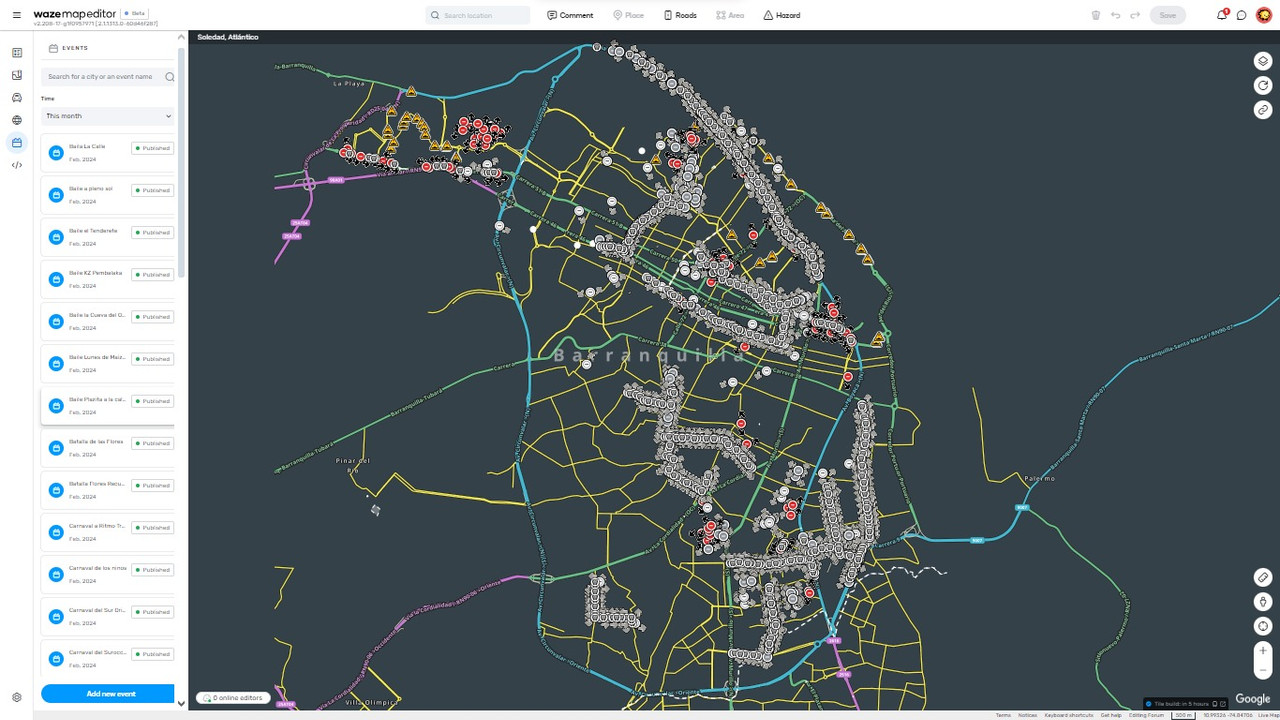
Task: Select the ruler measure tool
Action: [1263, 577]
